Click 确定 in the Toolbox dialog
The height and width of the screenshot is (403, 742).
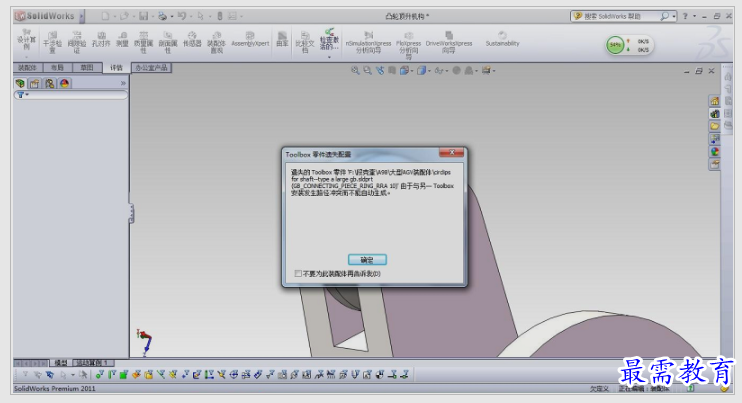click(367, 260)
